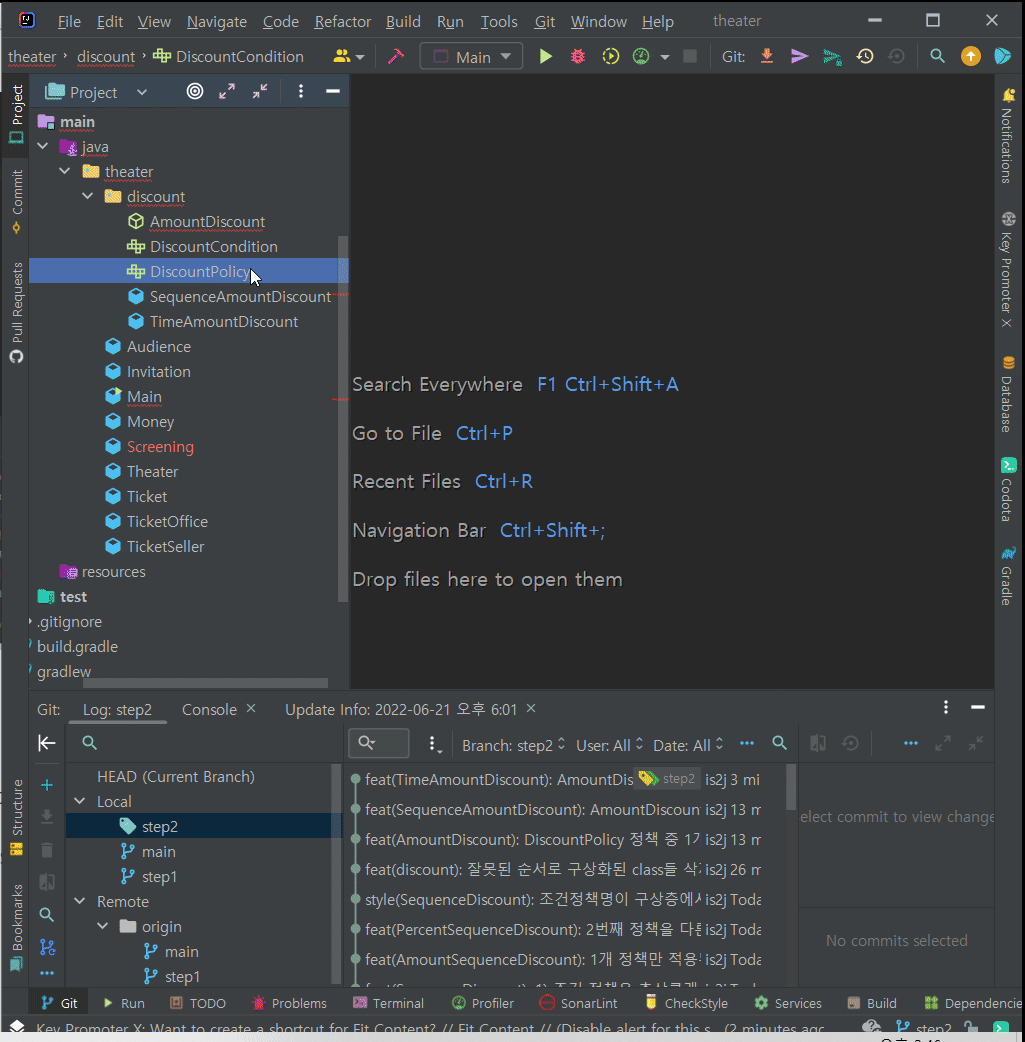Open the Terminal tool window tab
Viewport: 1025px width, 1042px height.
click(x=388, y=1003)
